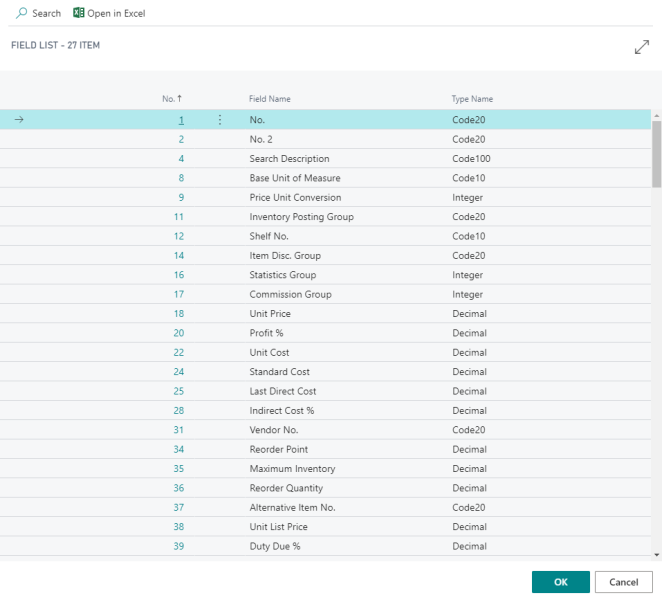
Task: Open the three-dot row menu
Action: coord(220,120)
